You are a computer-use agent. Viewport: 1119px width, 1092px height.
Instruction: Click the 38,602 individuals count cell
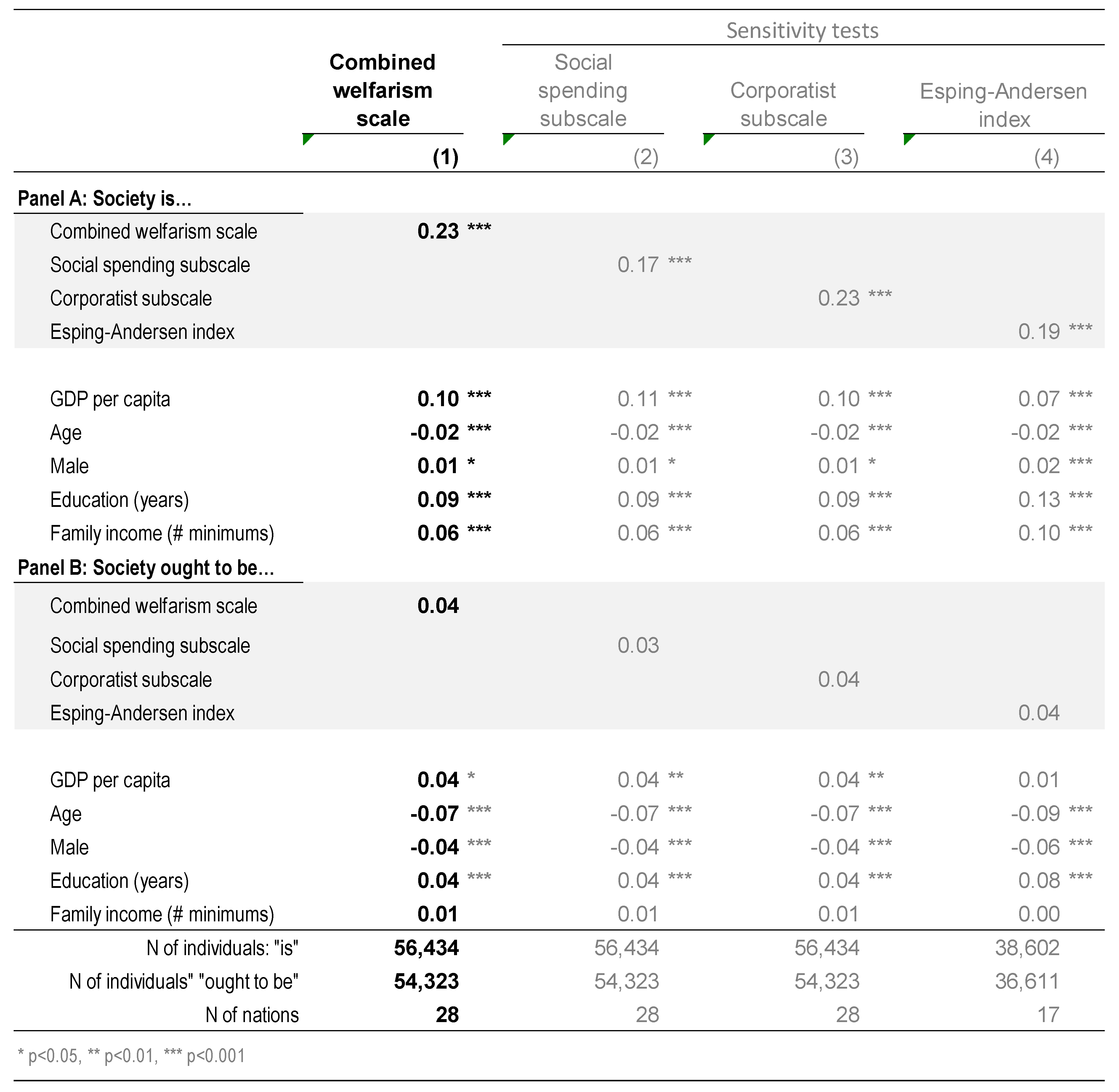tap(1027, 948)
